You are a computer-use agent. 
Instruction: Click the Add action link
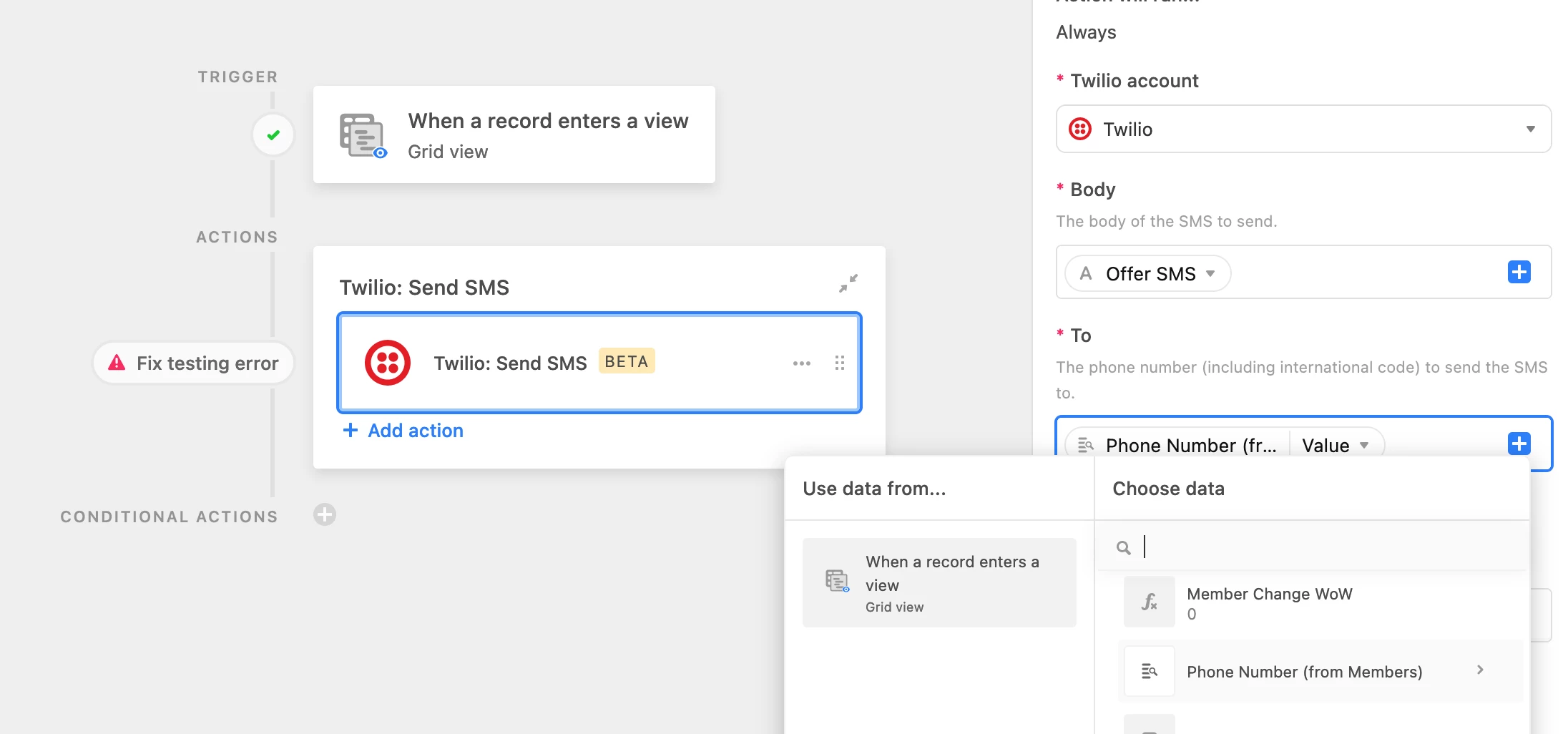403,431
